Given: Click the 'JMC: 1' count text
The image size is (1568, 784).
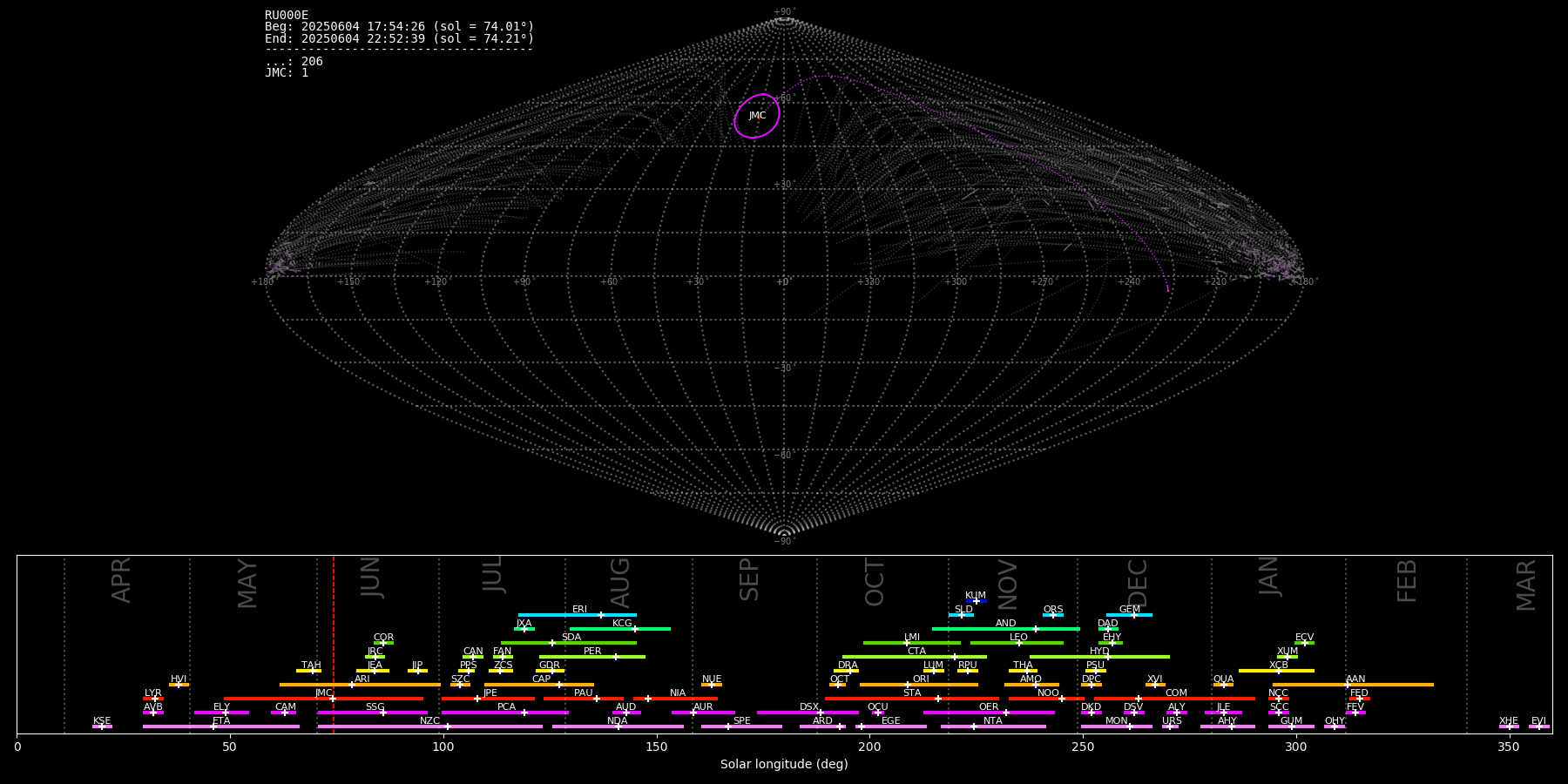Looking at the screenshot, I should [287, 72].
